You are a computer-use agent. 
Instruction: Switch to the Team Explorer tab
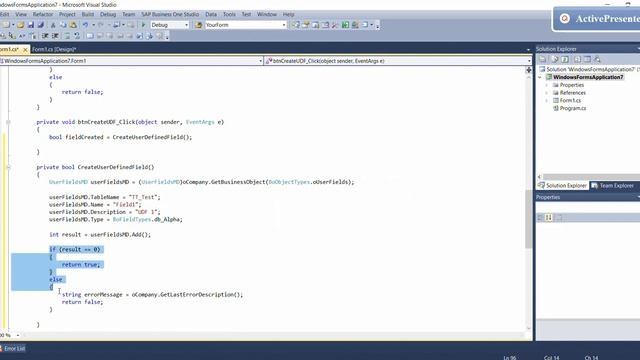(x=612, y=186)
